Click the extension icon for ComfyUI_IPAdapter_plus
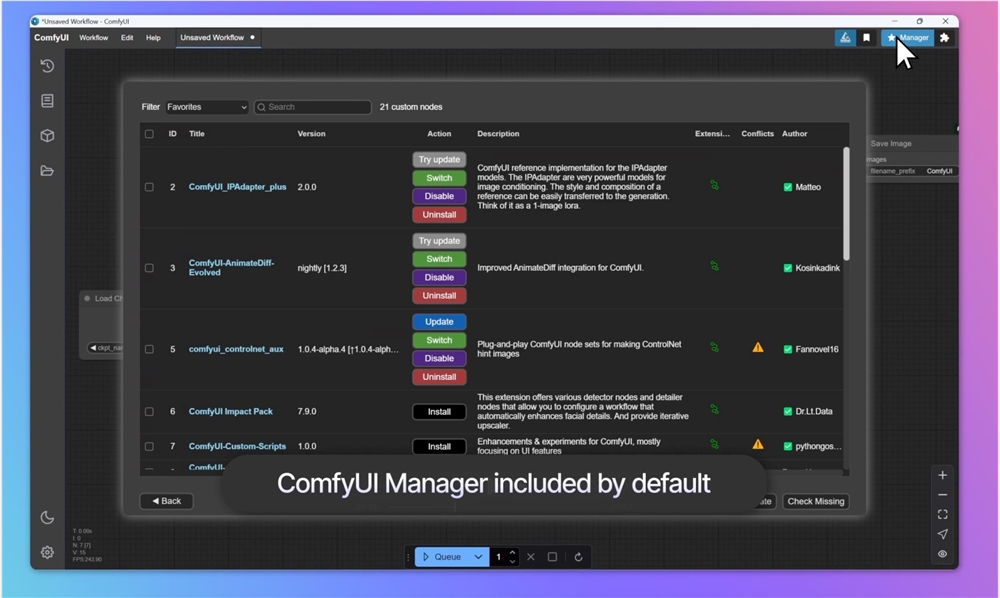Viewport: 1000px width, 598px height. pos(714,185)
